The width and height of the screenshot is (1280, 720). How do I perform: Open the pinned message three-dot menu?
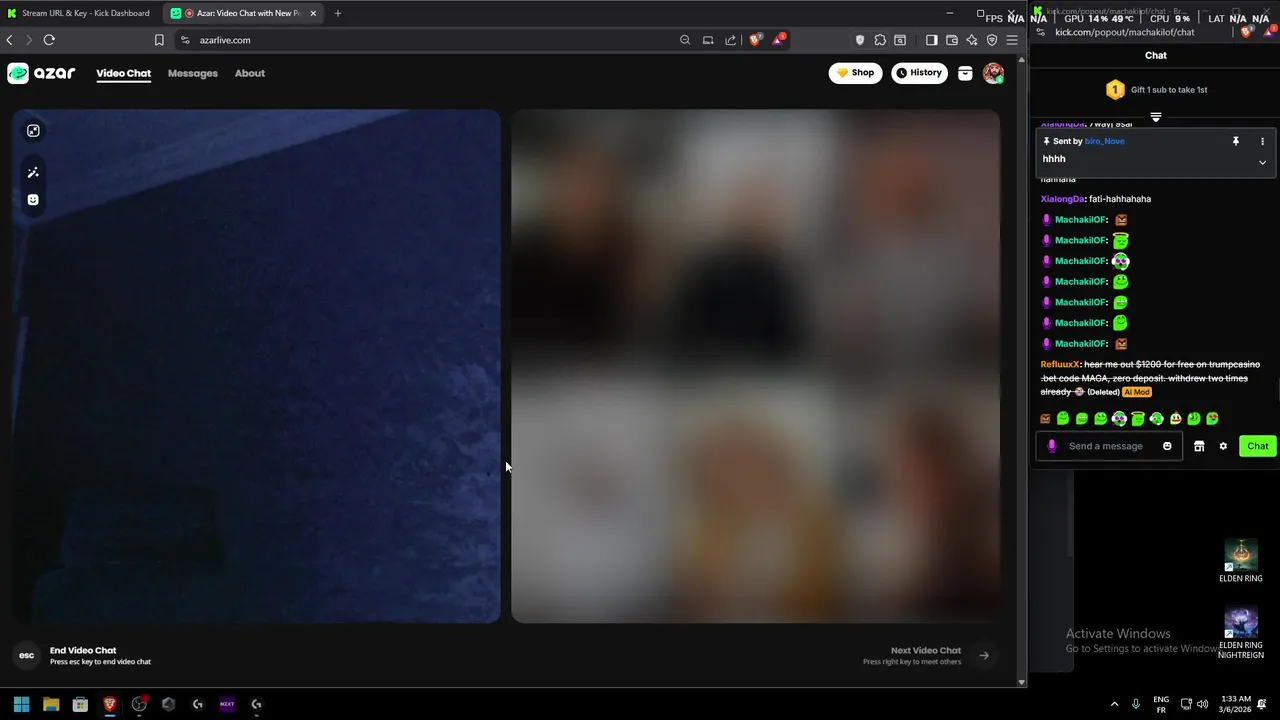tap(1262, 141)
